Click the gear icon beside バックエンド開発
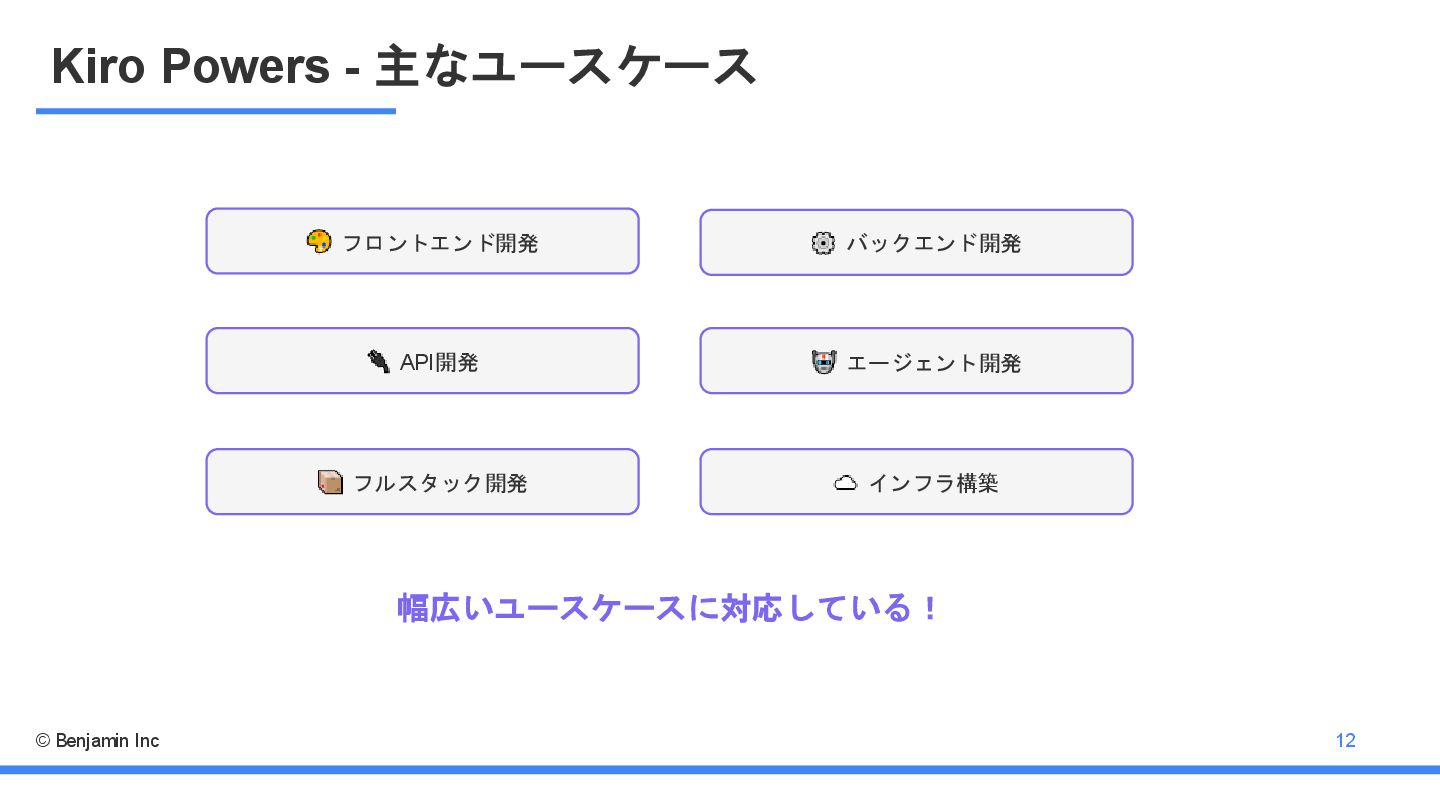The height and width of the screenshot is (811, 1440). pos(823,243)
